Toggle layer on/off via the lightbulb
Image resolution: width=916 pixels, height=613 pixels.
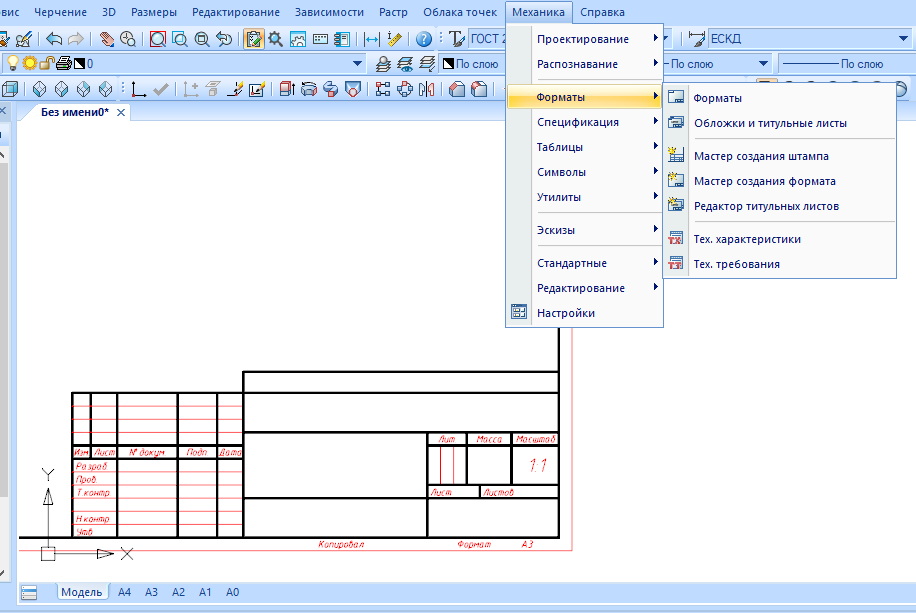point(12,63)
